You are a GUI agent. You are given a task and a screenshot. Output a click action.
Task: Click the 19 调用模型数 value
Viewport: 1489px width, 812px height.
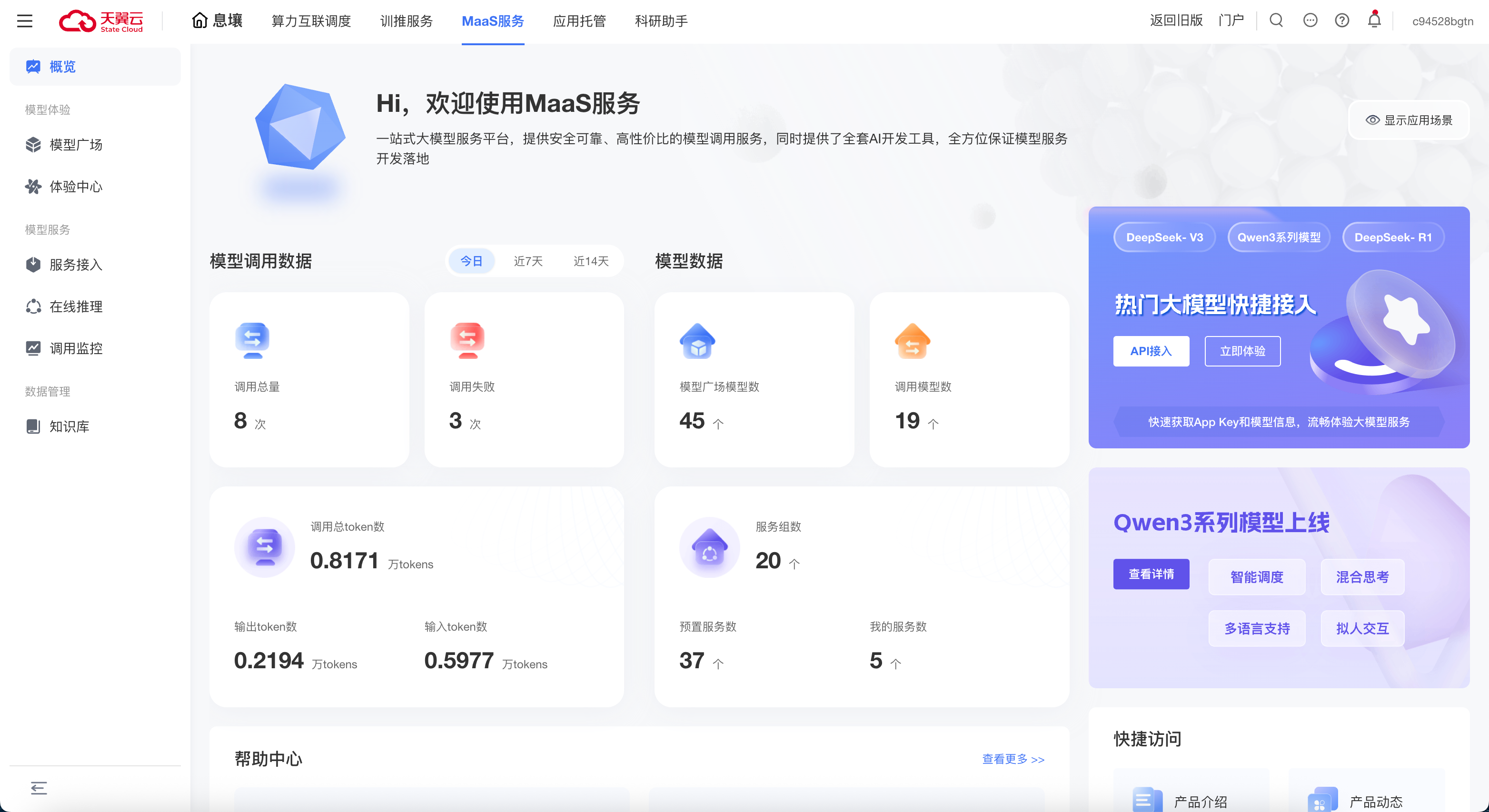pyautogui.click(x=907, y=421)
